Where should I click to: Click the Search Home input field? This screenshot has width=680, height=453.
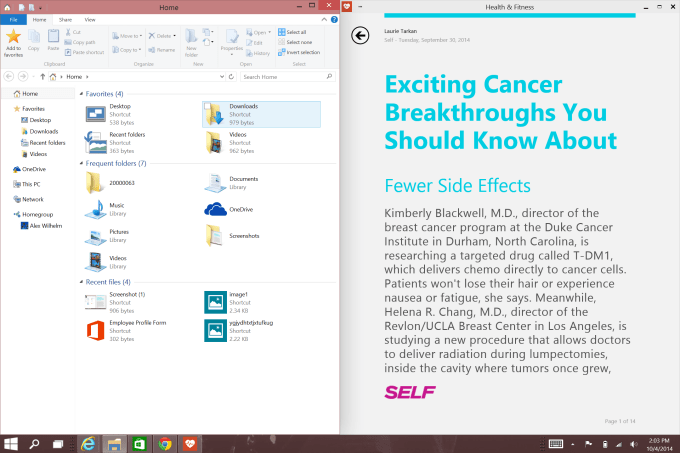point(283,76)
